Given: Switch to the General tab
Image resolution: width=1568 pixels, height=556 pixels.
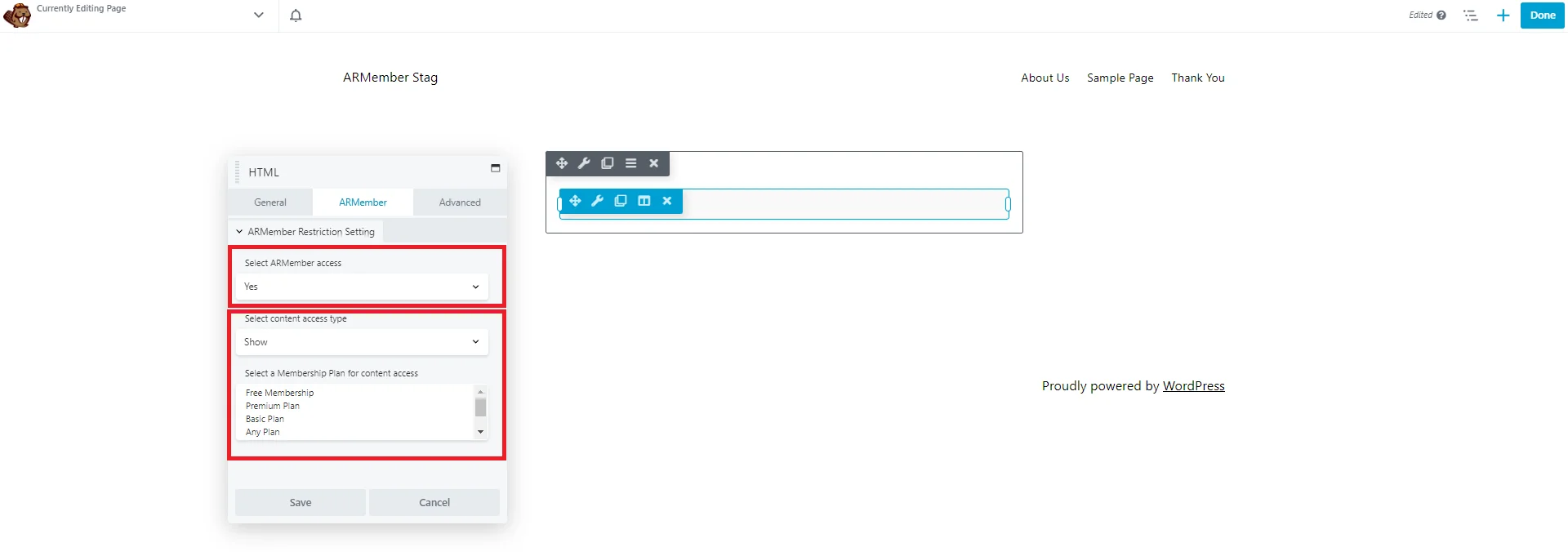Looking at the screenshot, I should point(269,202).
